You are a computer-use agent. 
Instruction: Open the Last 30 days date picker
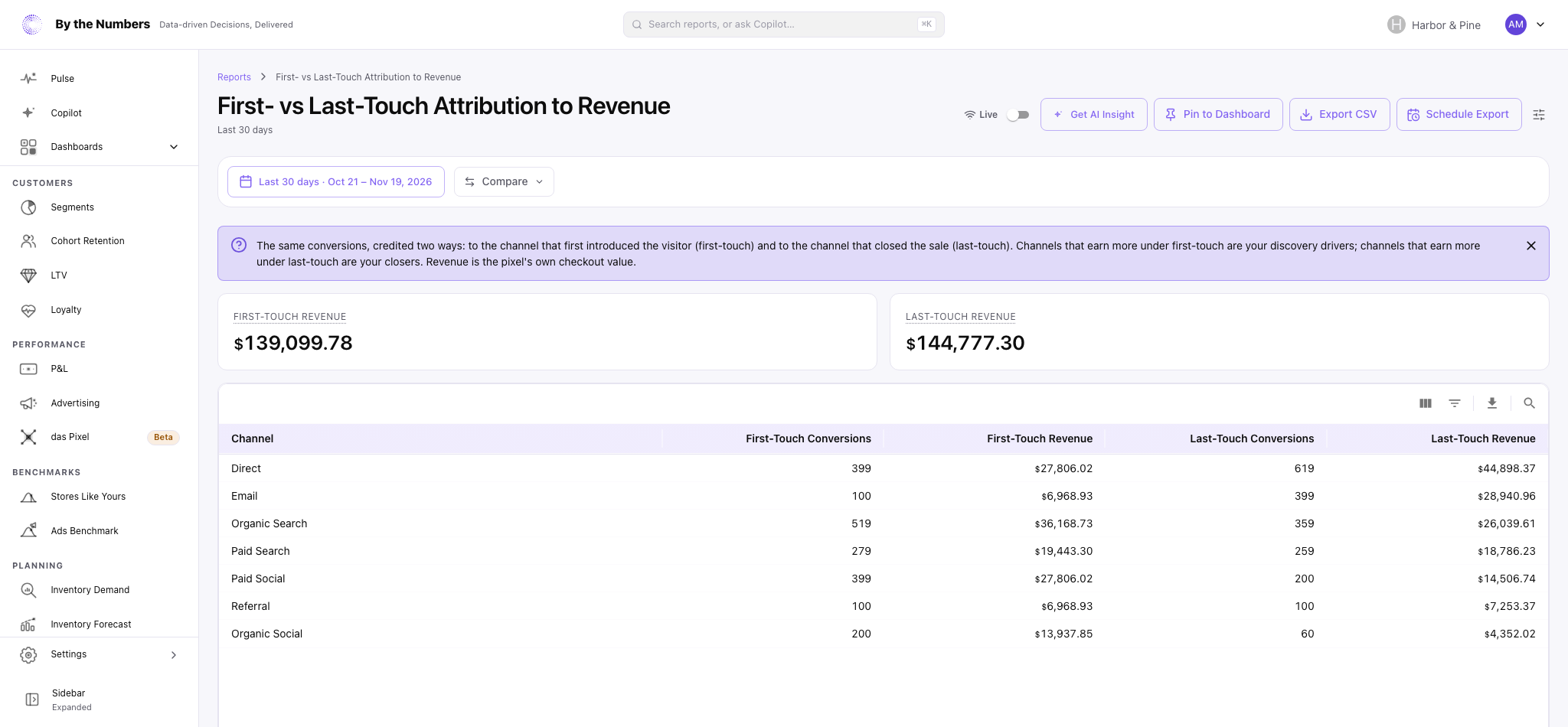click(336, 182)
